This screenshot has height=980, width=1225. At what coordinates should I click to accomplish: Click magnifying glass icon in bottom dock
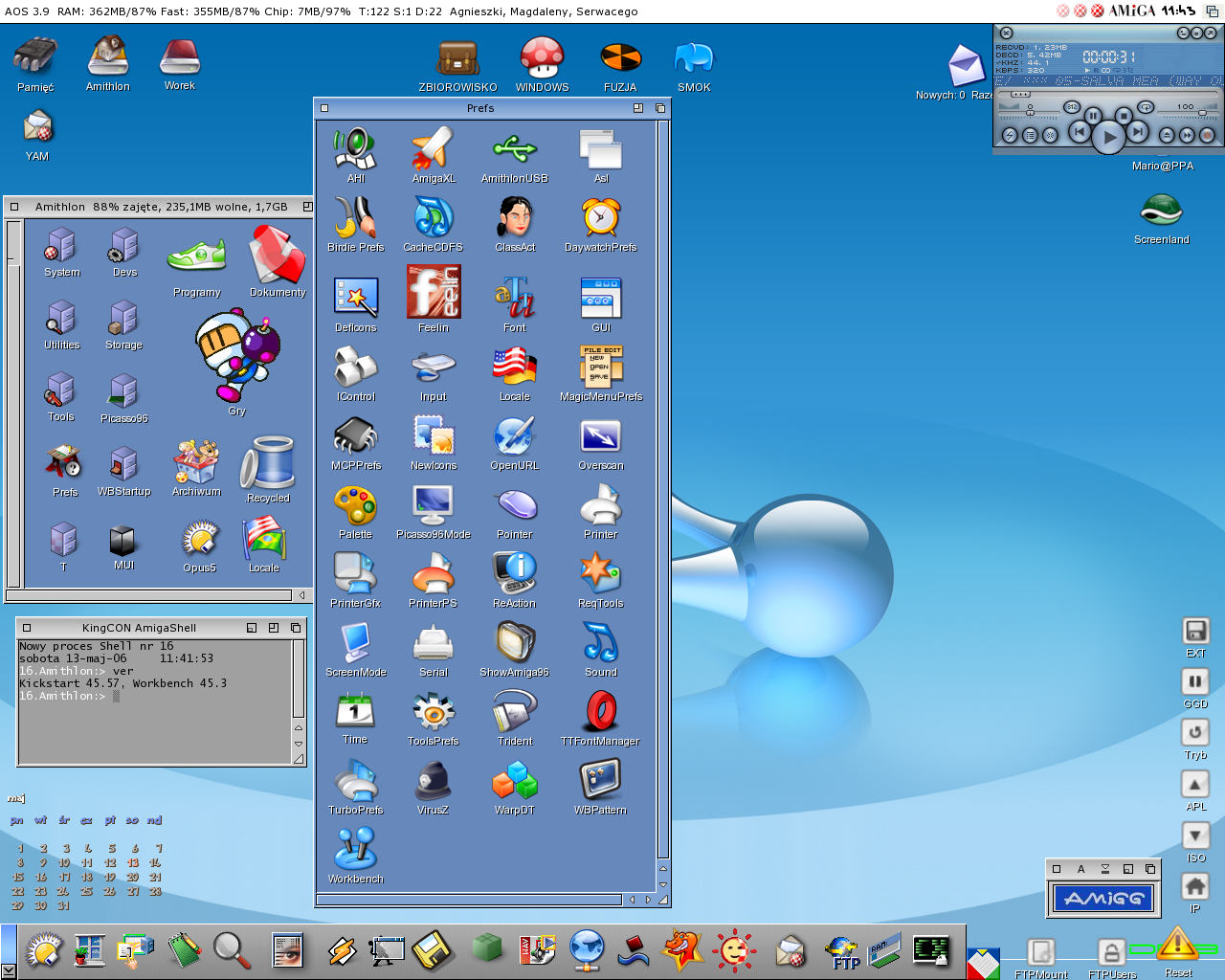pyautogui.click(x=232, y=950)
